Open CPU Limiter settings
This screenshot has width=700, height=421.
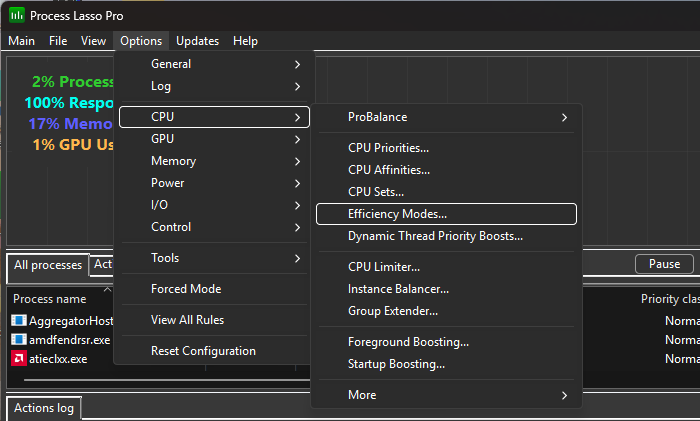[446, 267]
